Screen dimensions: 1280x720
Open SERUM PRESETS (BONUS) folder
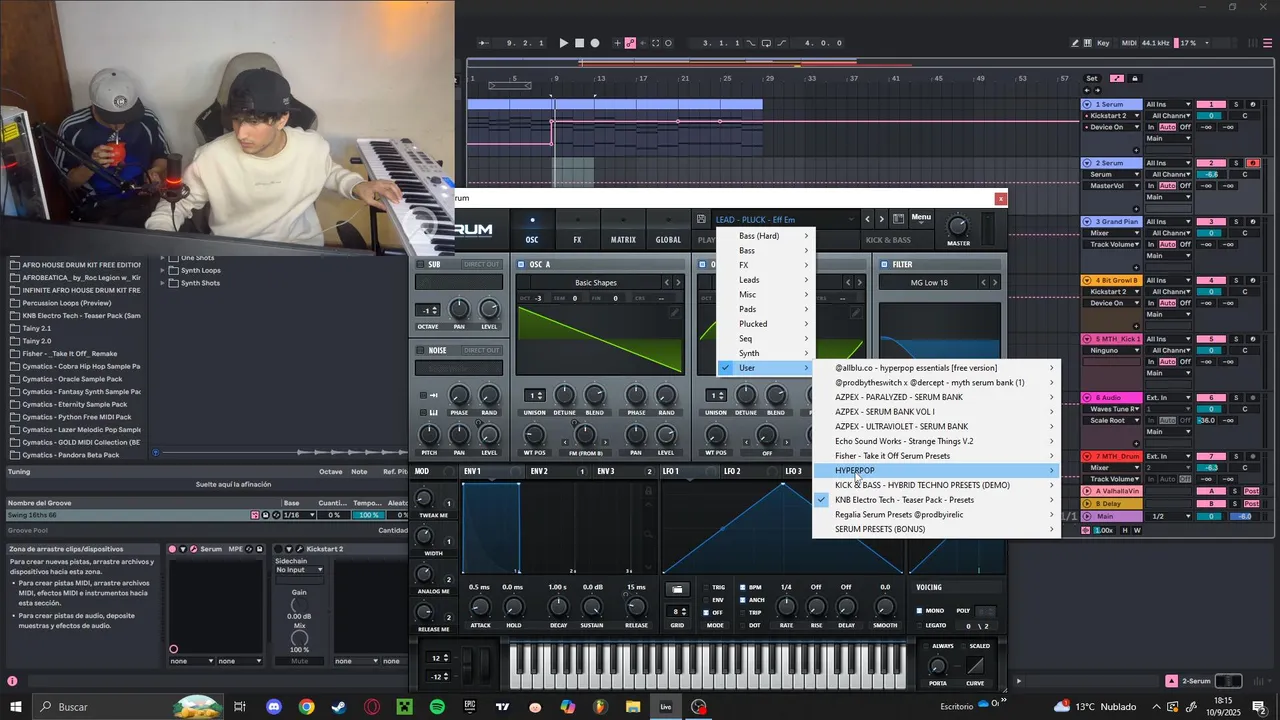pos(936,529)
